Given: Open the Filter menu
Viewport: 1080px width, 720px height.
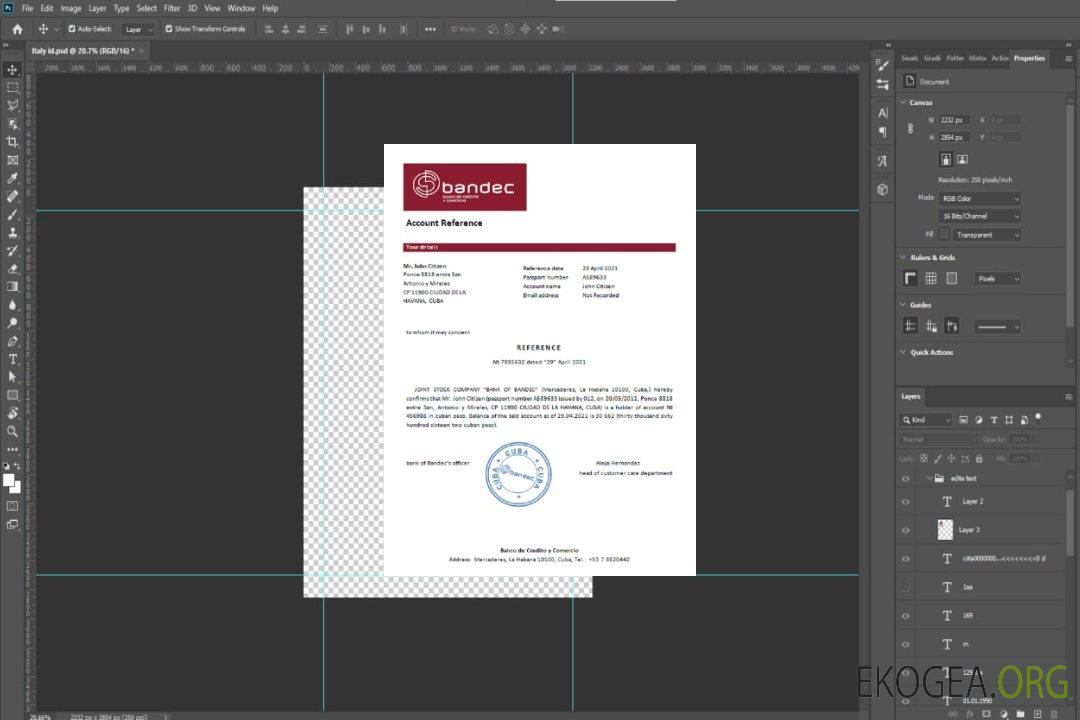Looking at the screenshot, I should pos(172,8).
